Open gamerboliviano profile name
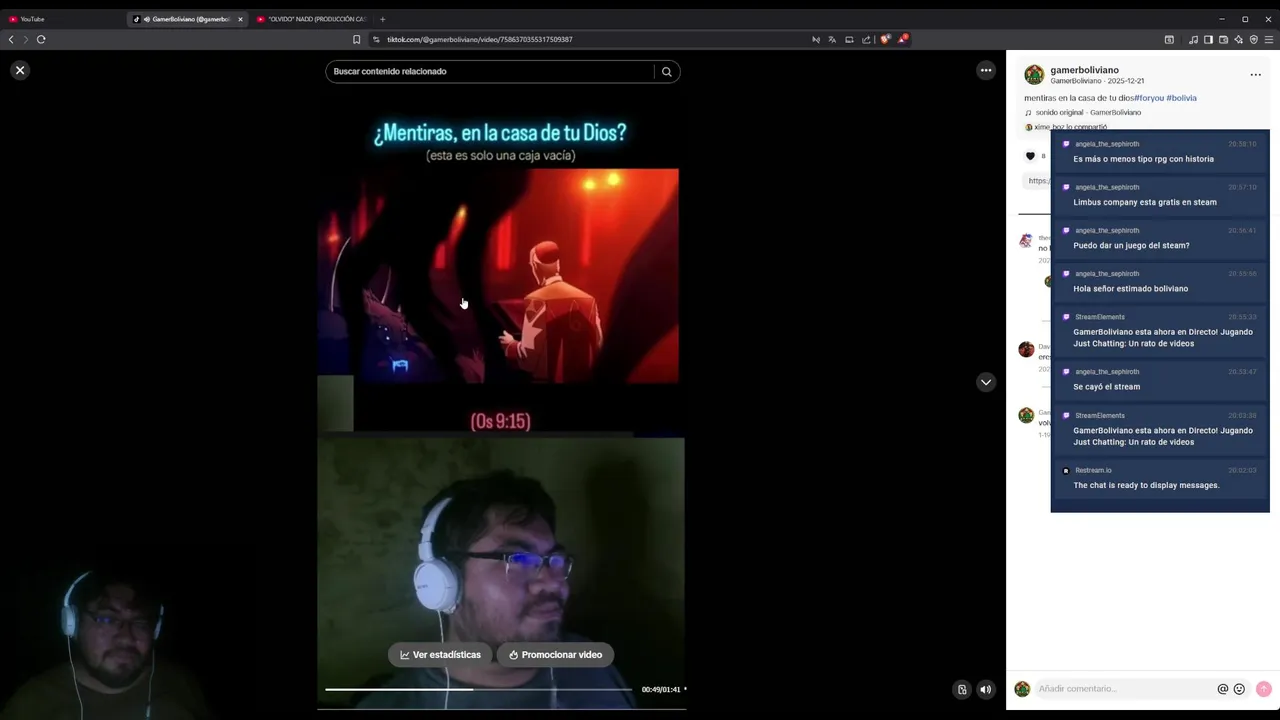This screenshot has width=1280, height=720. coord(1084,70)
